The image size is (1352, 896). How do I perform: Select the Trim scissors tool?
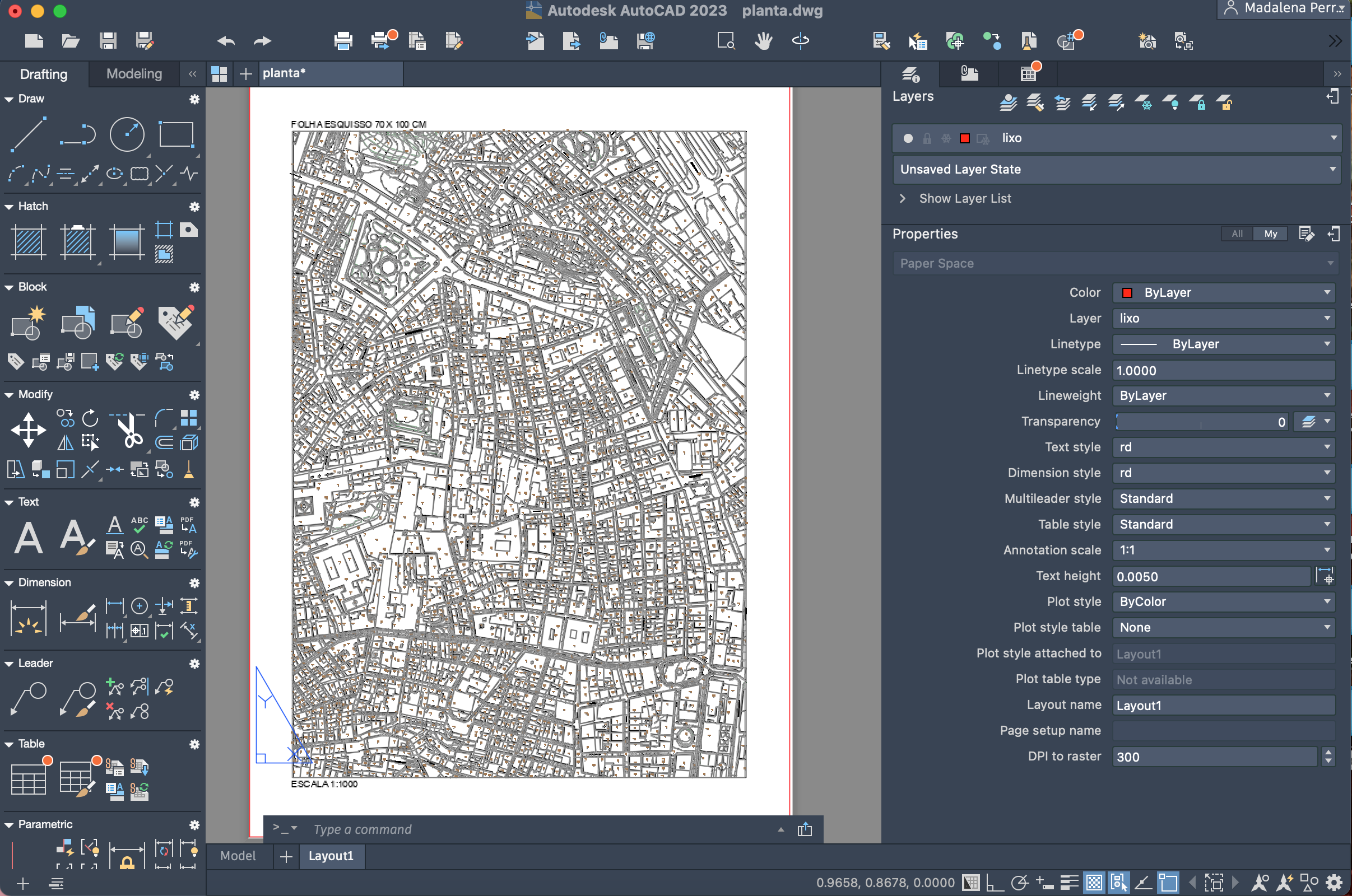tap(129, 430)
